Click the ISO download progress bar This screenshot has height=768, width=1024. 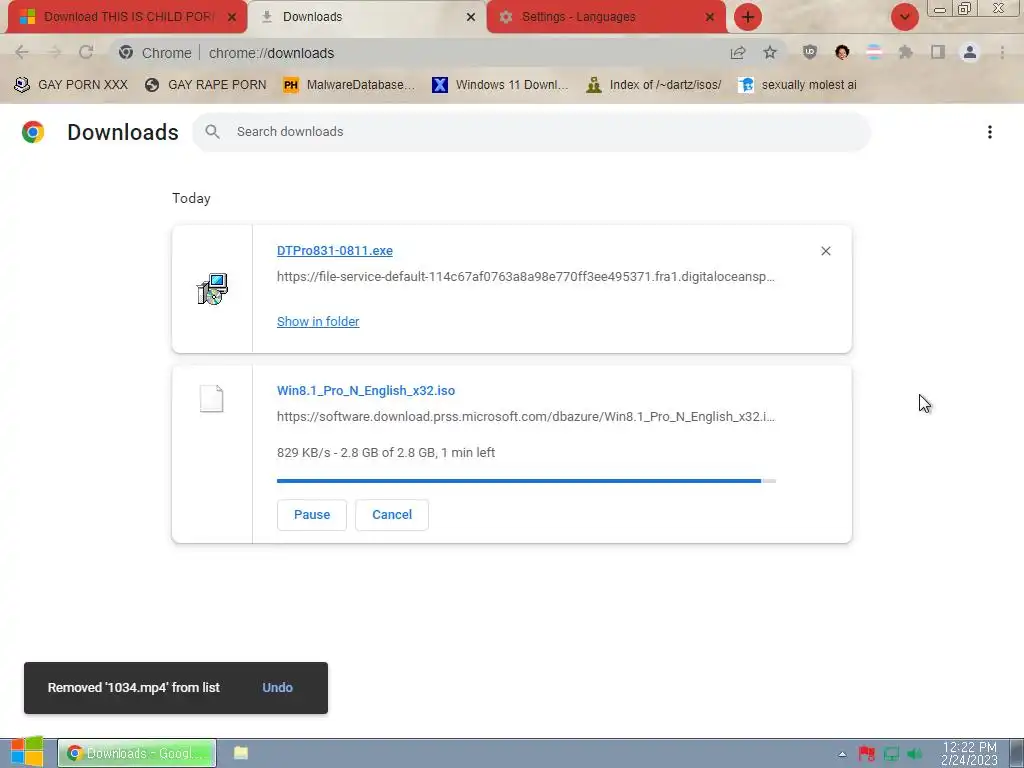click(526, 481)
